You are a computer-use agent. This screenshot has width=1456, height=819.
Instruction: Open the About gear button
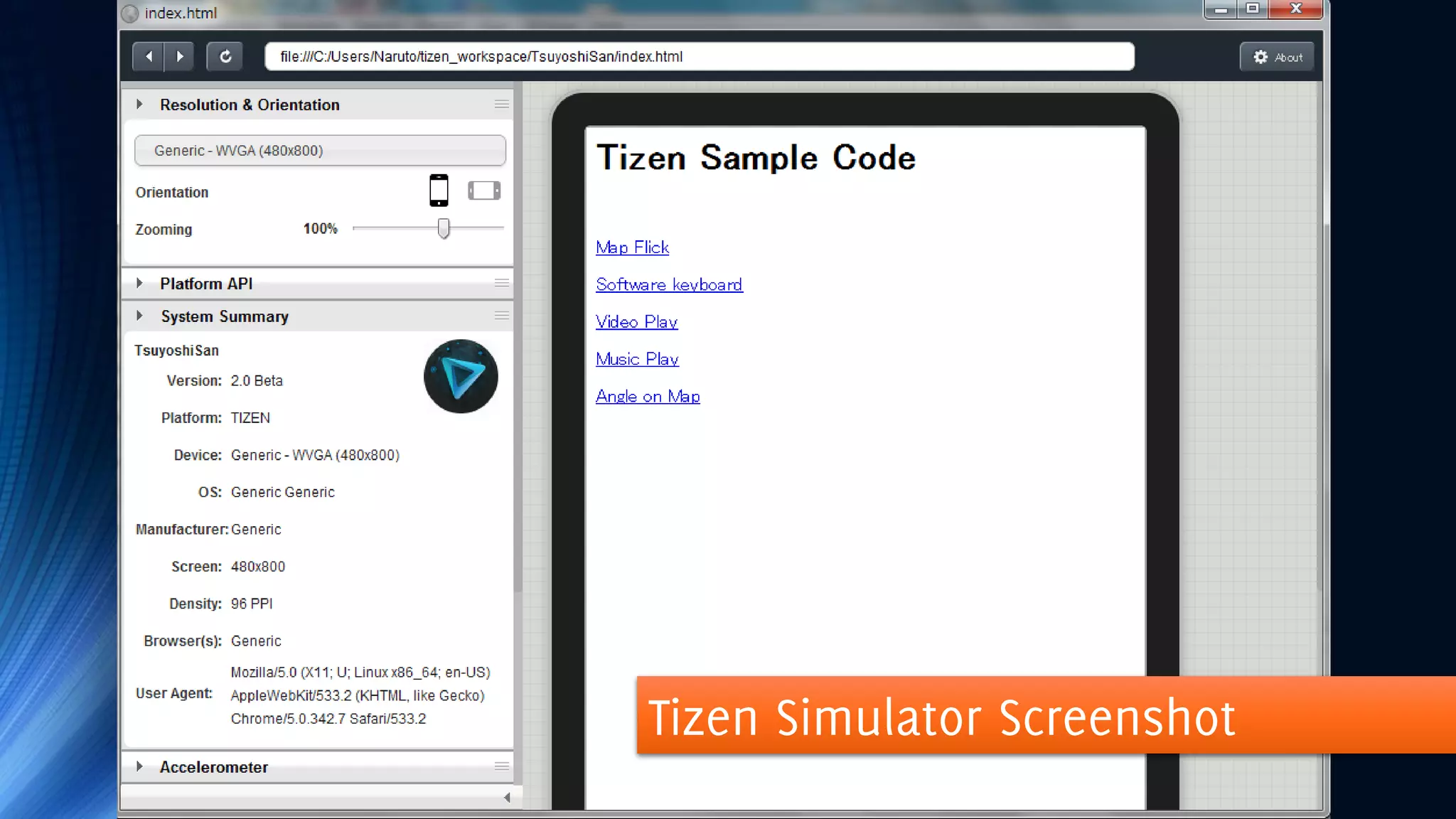1278,57
